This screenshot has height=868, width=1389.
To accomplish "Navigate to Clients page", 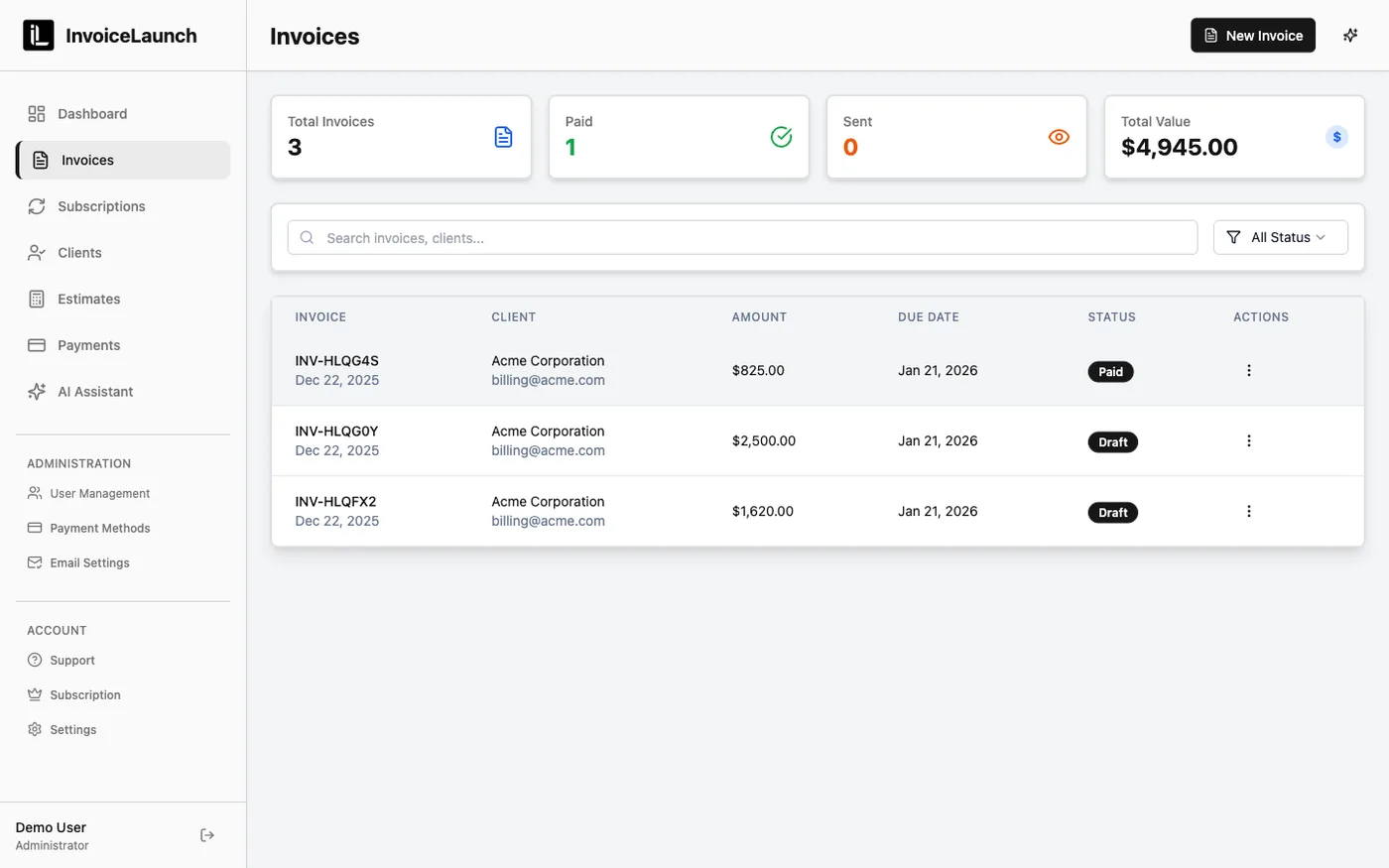I will pos(123,253).
